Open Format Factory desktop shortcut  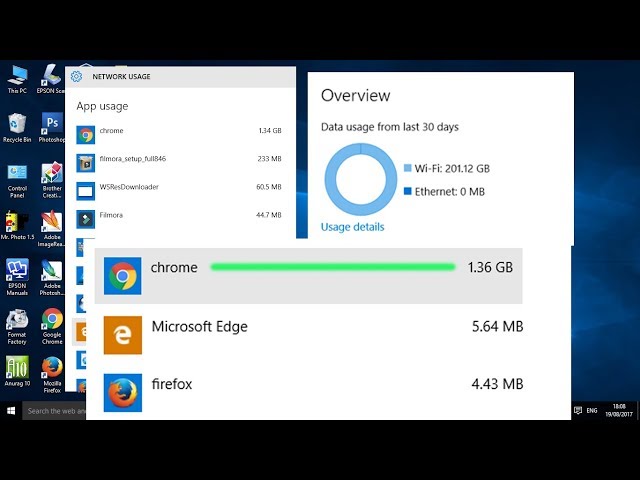(x=17, y=327)
